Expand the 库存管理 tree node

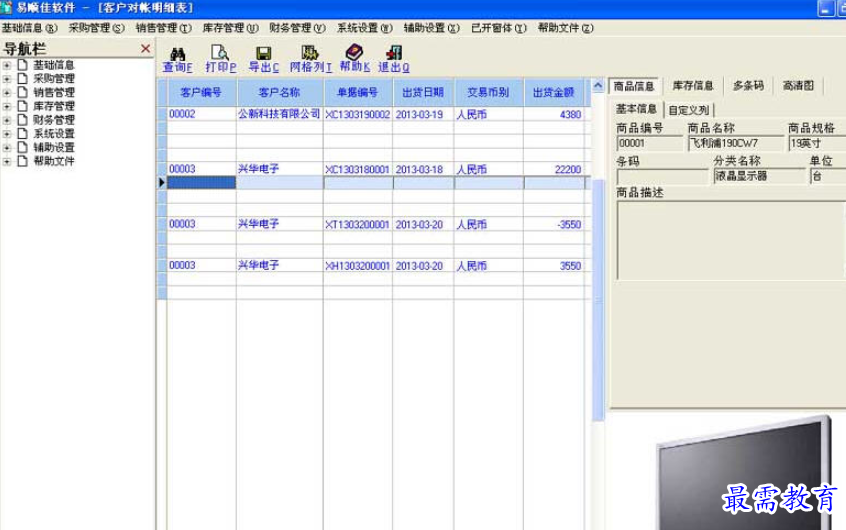click(6, 107)
